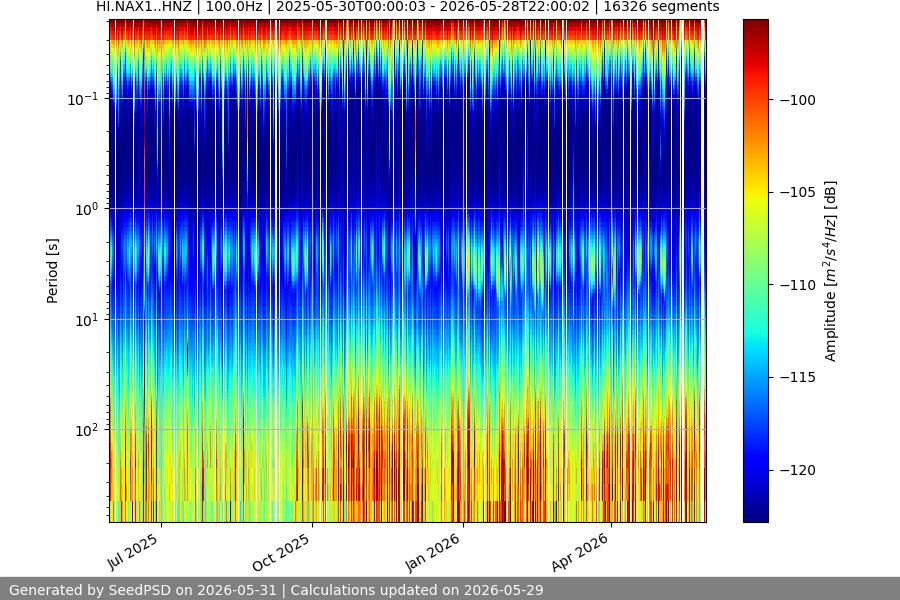Click the 'Period [s]' y-axis label
The image size is (900, 600).
(52, 271)
